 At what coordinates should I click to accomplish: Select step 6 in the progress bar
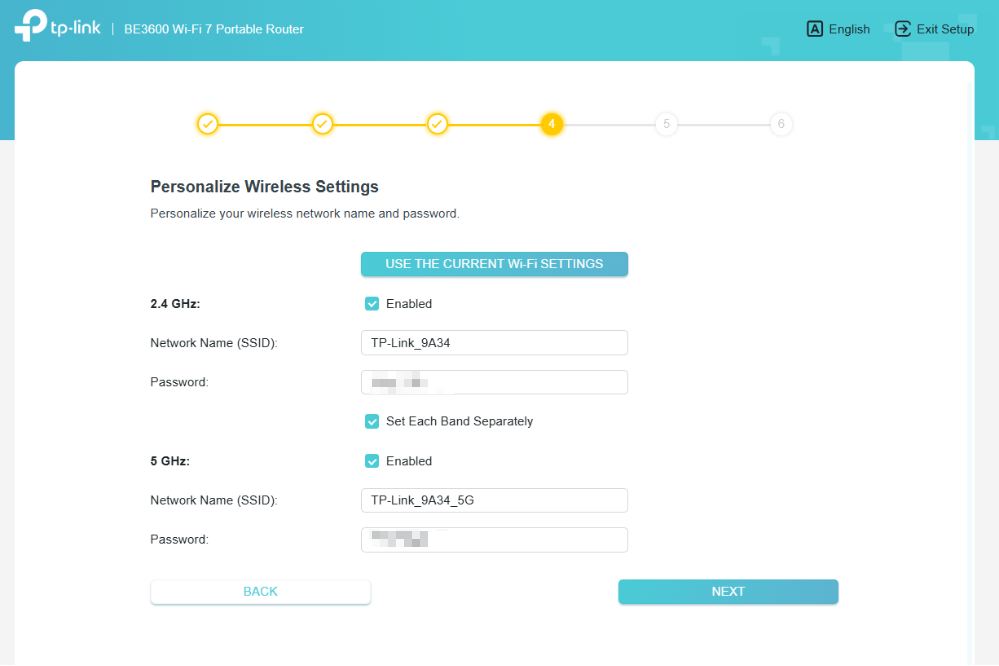coord(781,124)
